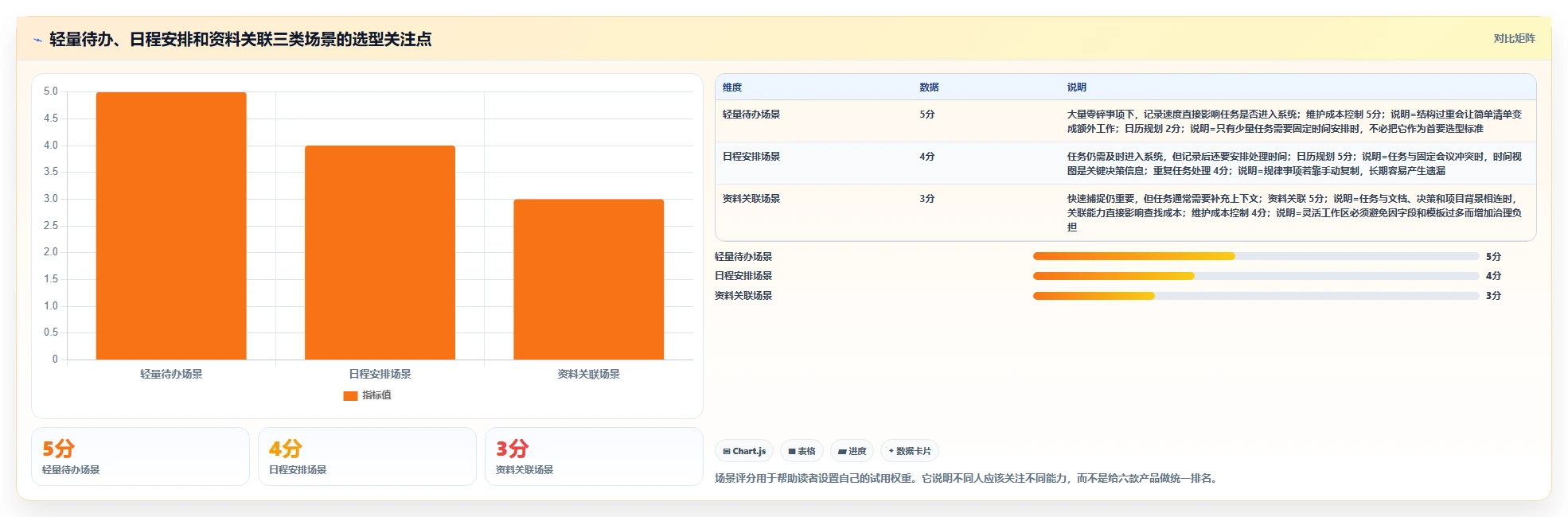Click the panel title 轻量待办、日程安排和资料关联
The image size is (1568, 517).
pyautogui.click(x=240, y=39)
